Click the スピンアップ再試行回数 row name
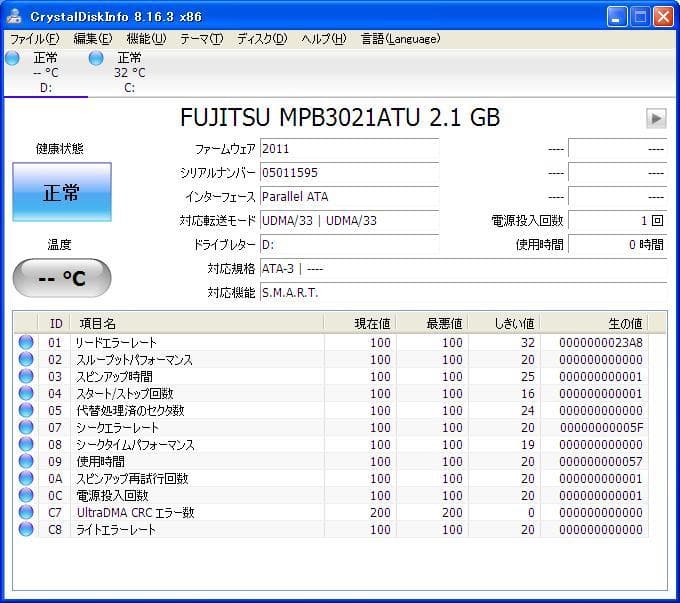Viewport: 680px width, 603px height. click(x=132, y=478)
